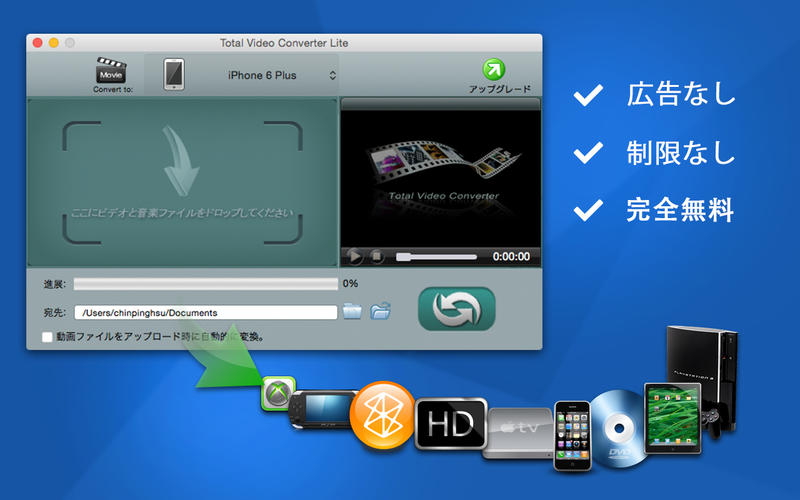800x500 pixels.
Task: Click the iPhone device icon in toolbar
Action: coord(174,74)
